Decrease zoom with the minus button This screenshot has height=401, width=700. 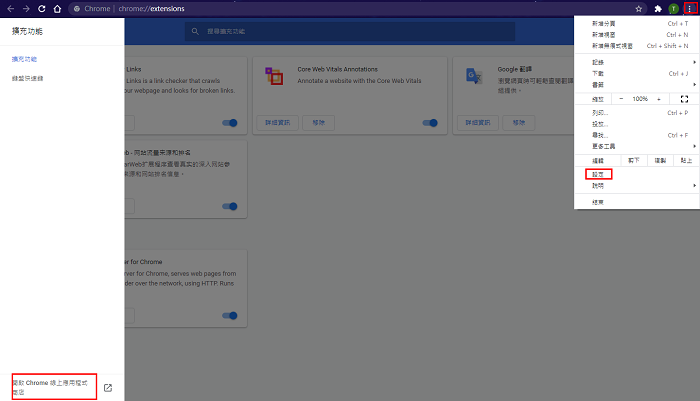tap(621, 99)
